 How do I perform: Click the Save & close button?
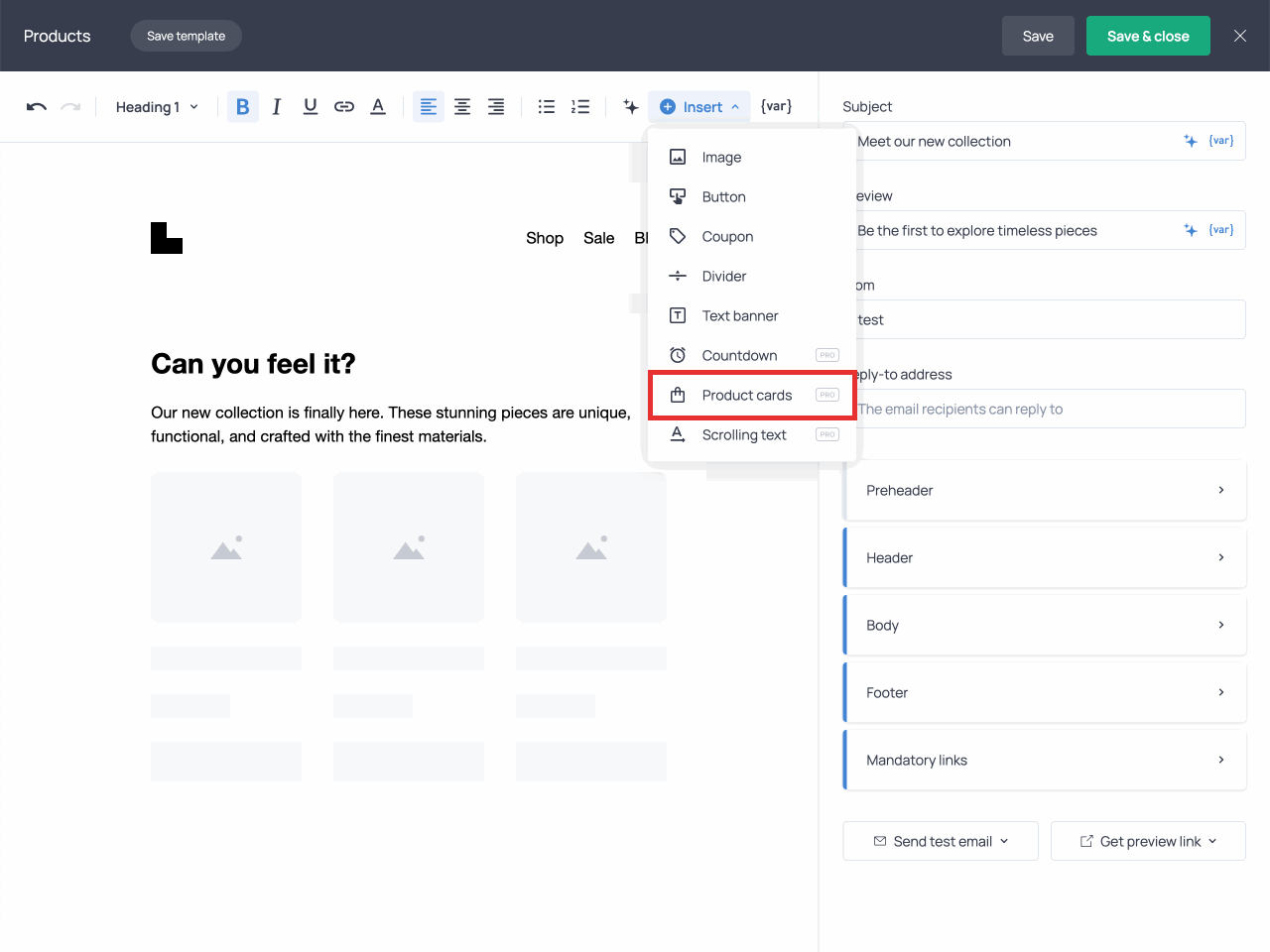click(x=1148, y=36)
